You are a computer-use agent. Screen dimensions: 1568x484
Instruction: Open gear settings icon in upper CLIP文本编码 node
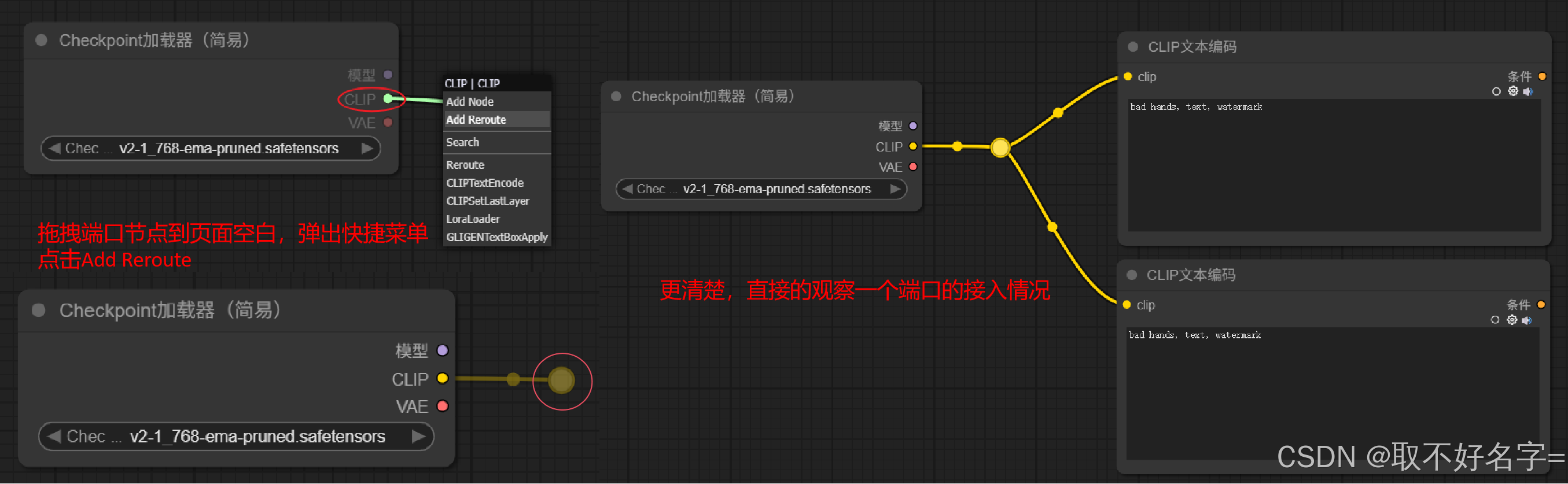[x=1512, y=91]
